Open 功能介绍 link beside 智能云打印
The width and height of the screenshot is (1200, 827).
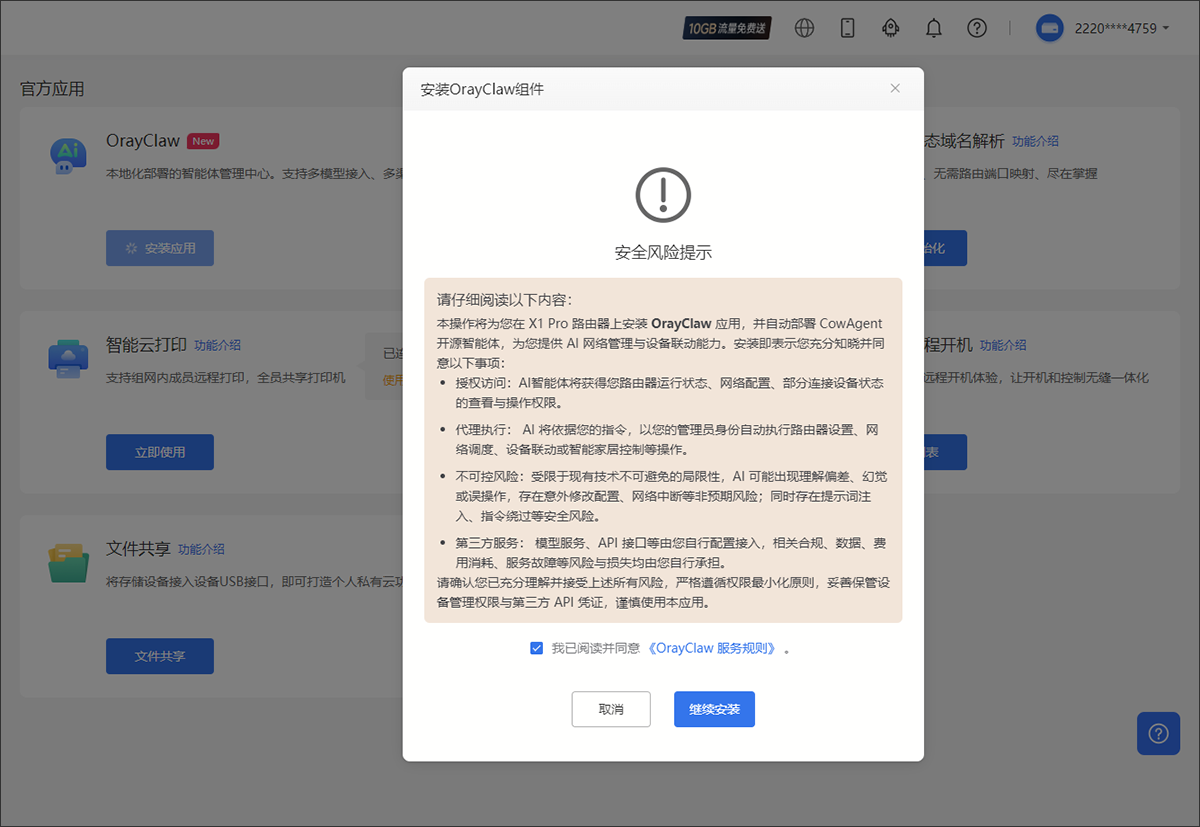[x=217, y=345]
